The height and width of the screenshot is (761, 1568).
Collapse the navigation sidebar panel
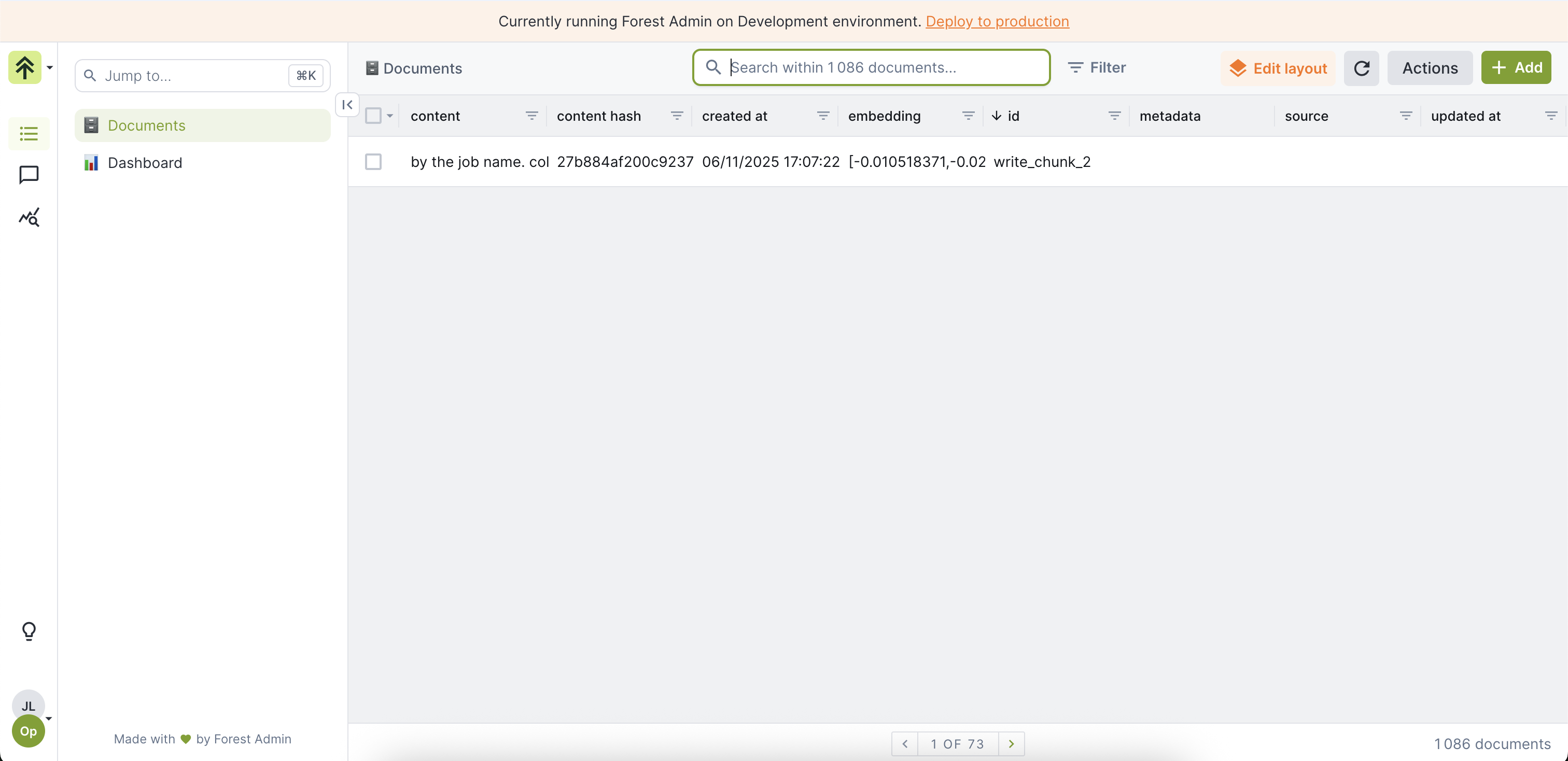click(347, 105)
